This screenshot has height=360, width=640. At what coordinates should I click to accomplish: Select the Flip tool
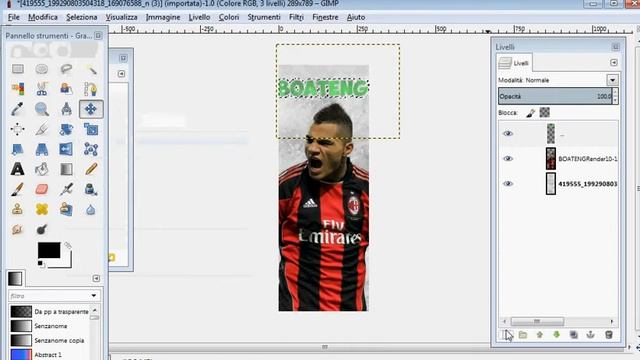click(66, 149)
